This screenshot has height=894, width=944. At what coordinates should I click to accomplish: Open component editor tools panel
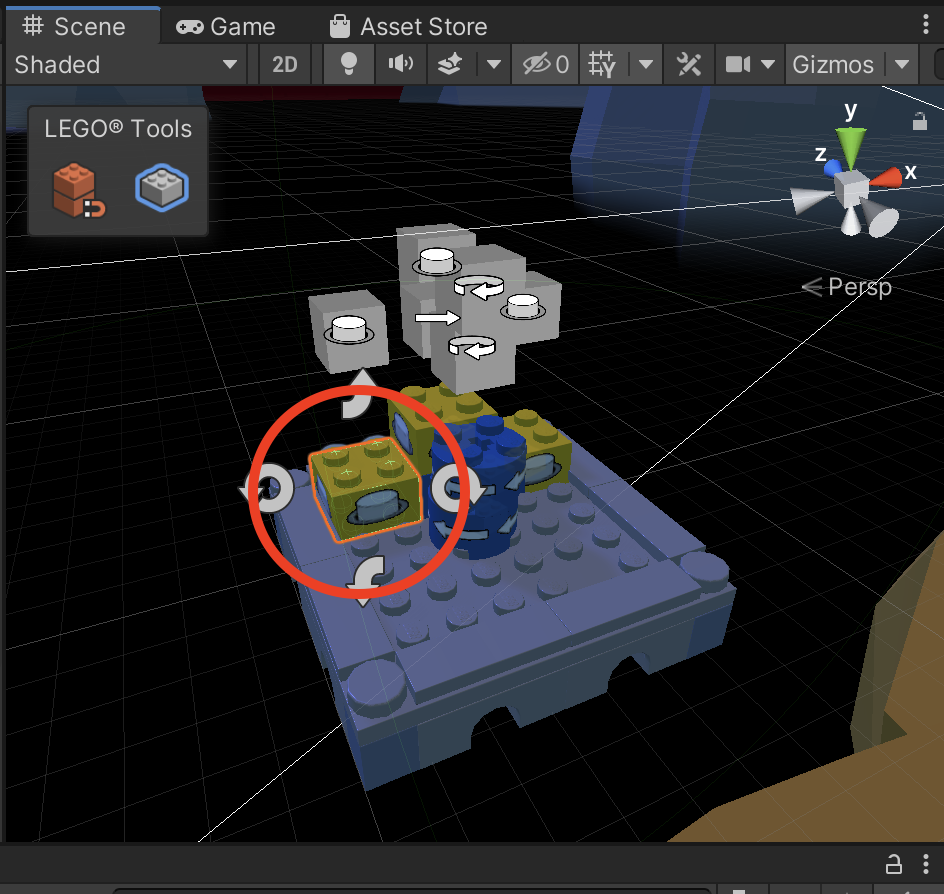689,64
